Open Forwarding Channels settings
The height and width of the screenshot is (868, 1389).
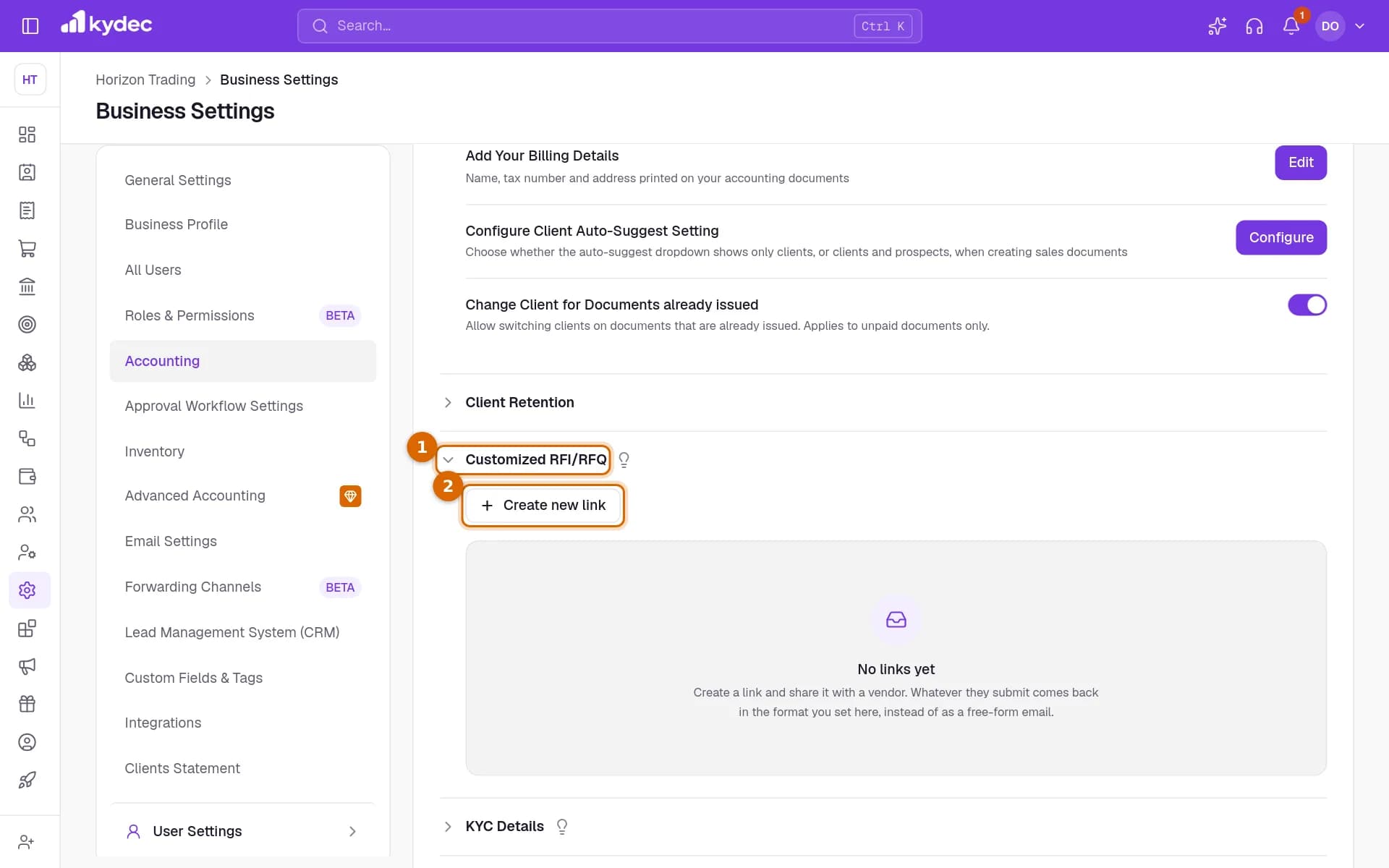(x=243, y=587)
